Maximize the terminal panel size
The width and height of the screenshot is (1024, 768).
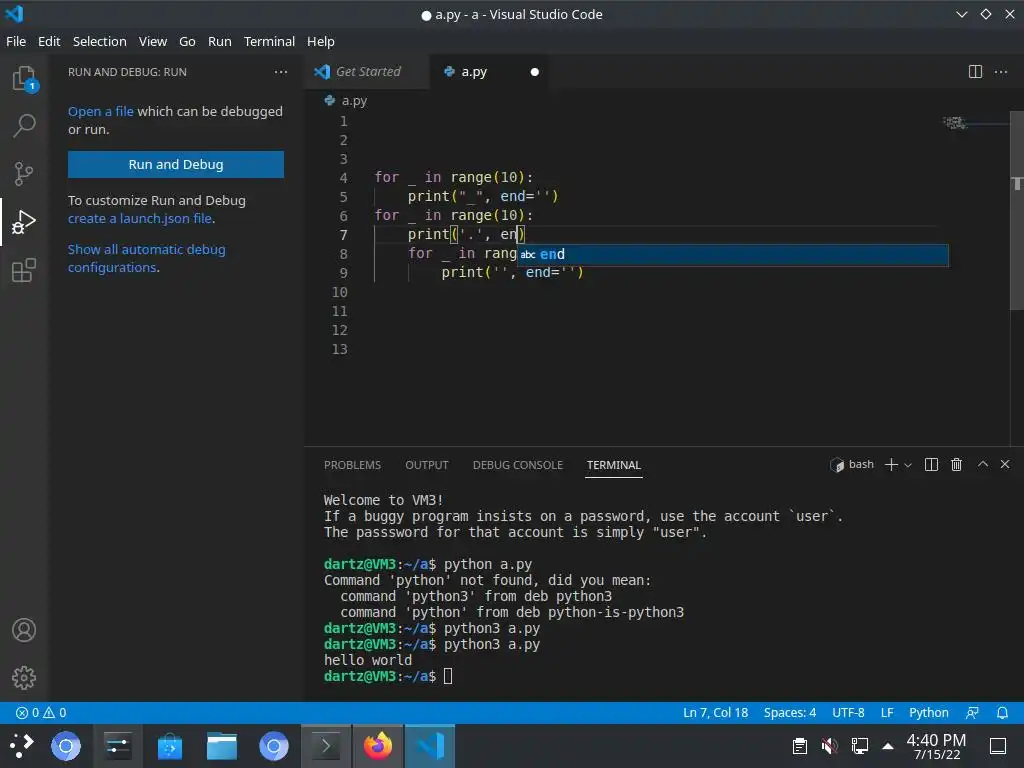click(x=982, y=464)
